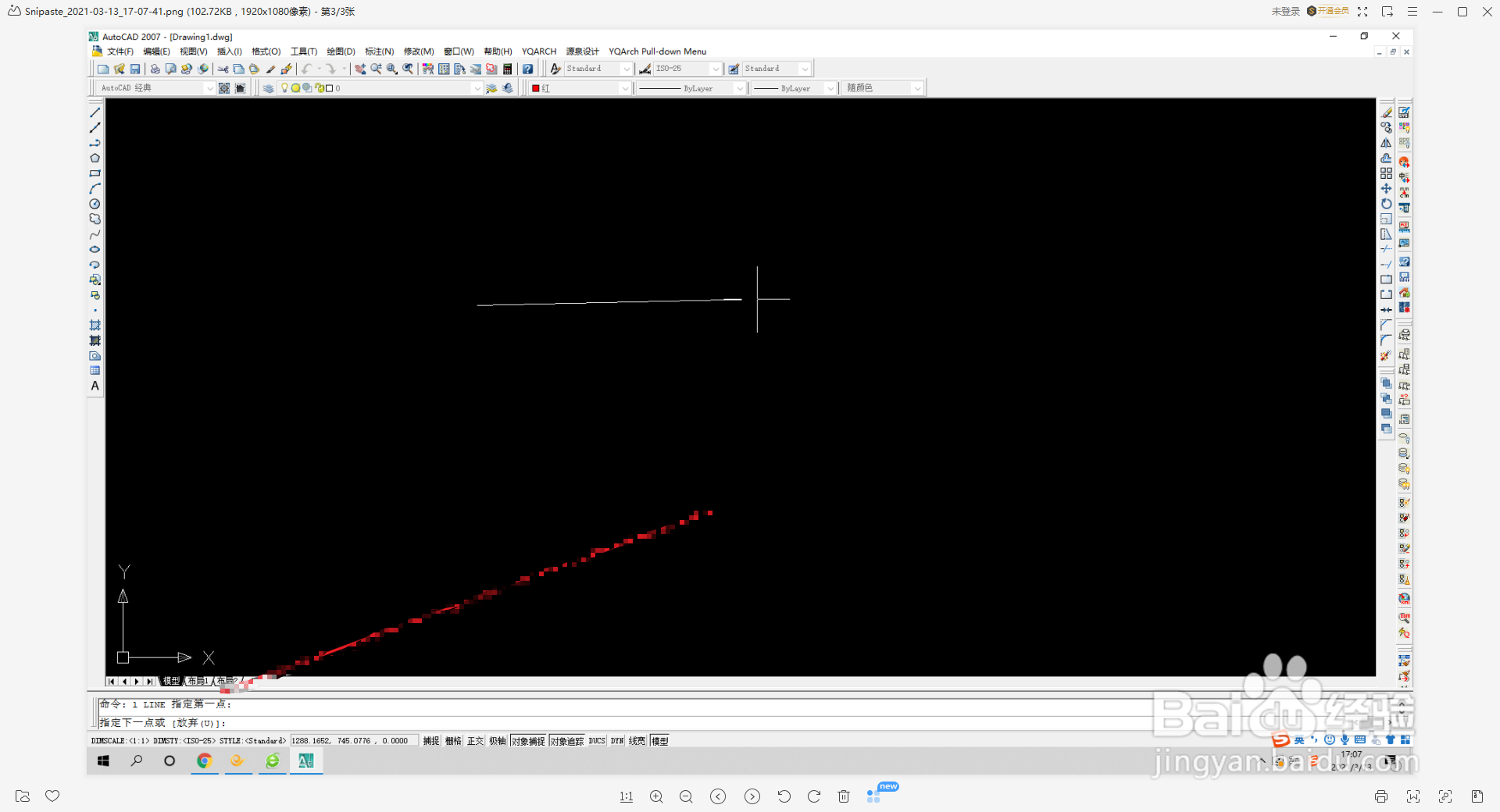Open the 源泉设计 menu
The image size is (1500, 812).
(583, 52)
